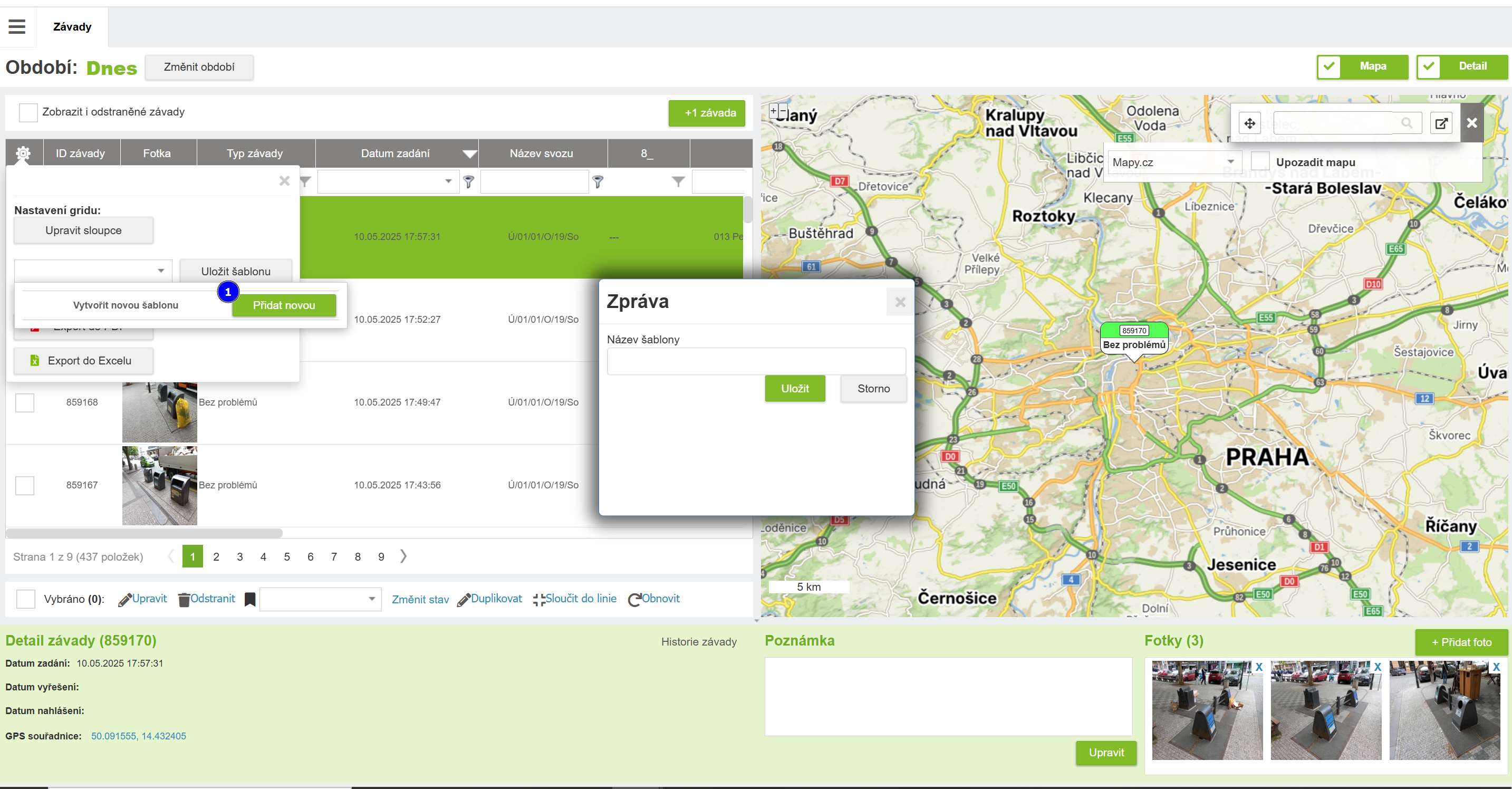Click the Obnovit refresh icon
Image resolution: width=1512 pixels, height=789 pixels.
click(x=634, y=599)
